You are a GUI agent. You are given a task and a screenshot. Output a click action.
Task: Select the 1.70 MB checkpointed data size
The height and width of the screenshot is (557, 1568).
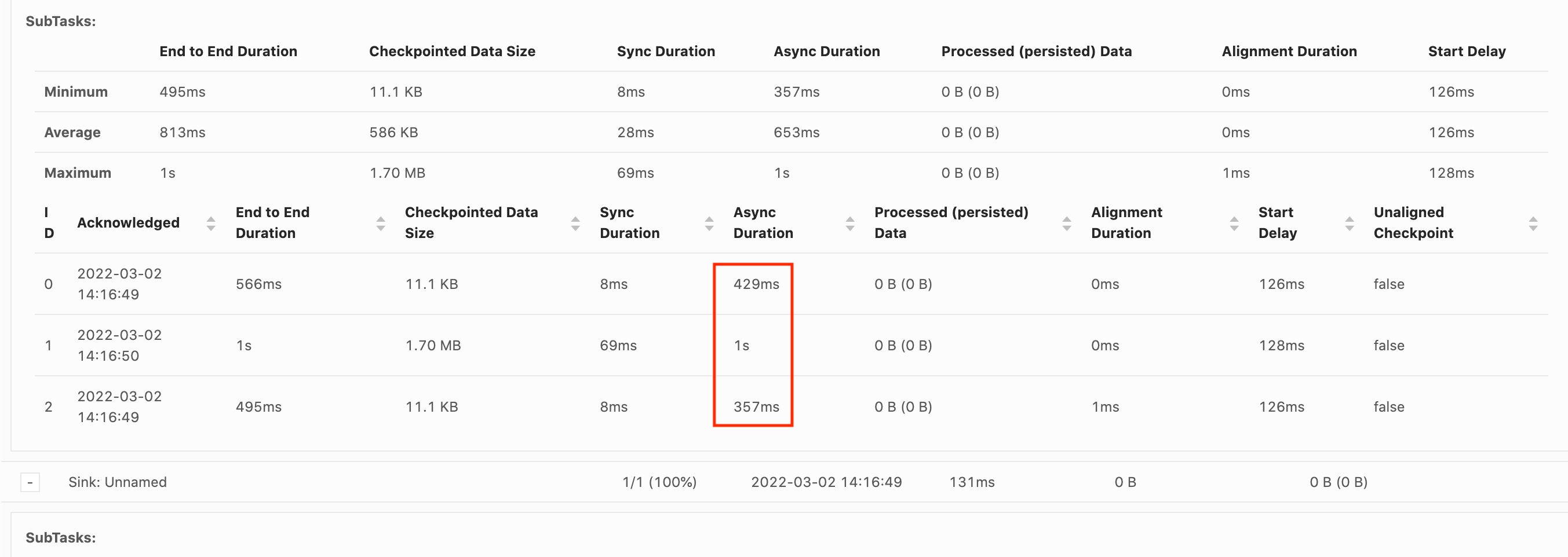tap(432, 345)
